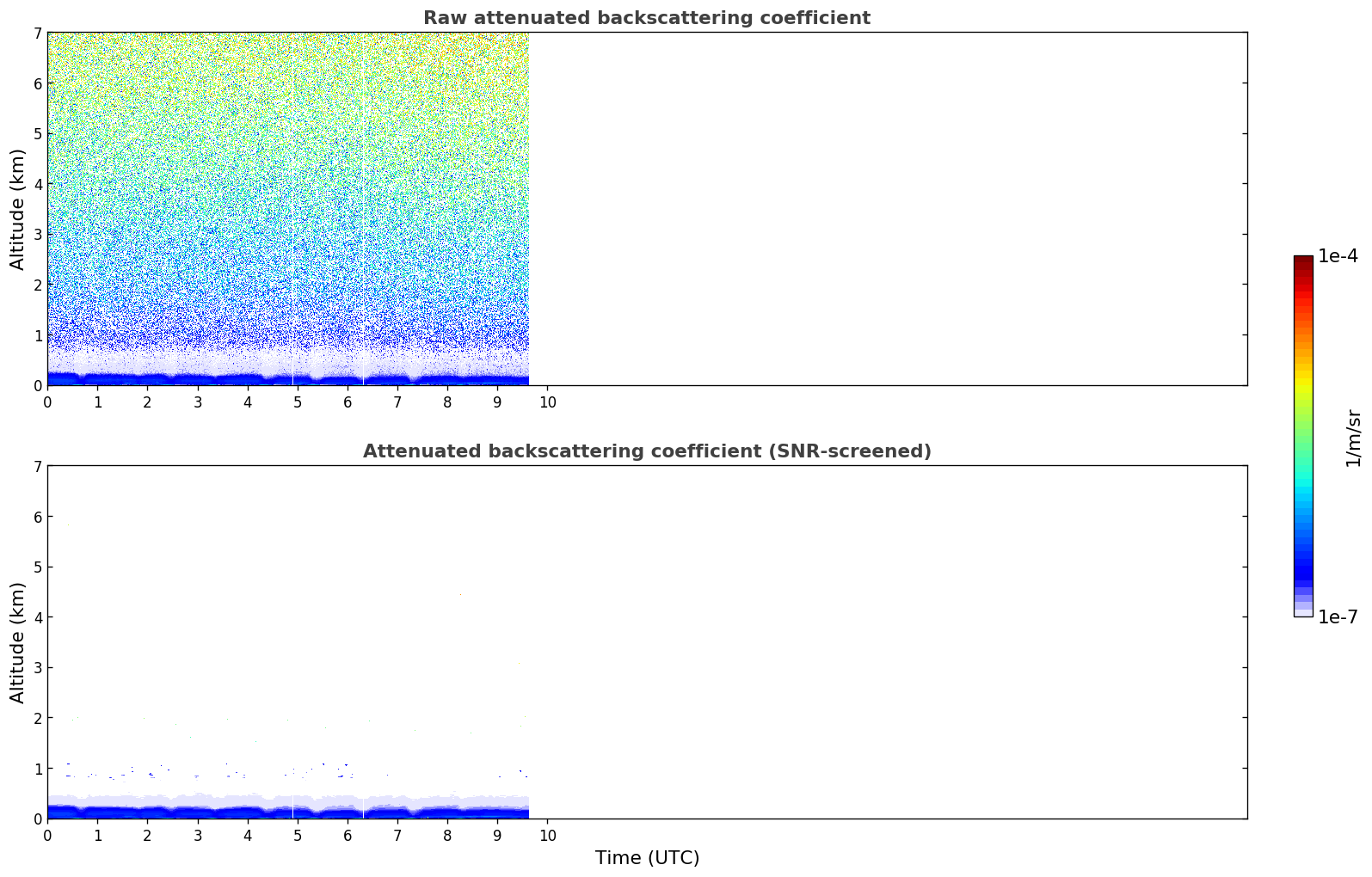1372x877 pixels.
Task: Click the 'Raw attenuated backscattering coefficient' title
Action: click(x=646, y=18)
